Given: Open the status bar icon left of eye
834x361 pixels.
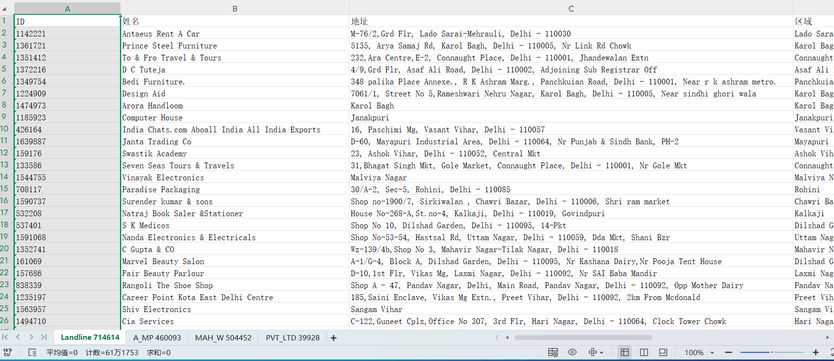Looking at the screenshot, I should pyautogui.click(x=553, y=352).
